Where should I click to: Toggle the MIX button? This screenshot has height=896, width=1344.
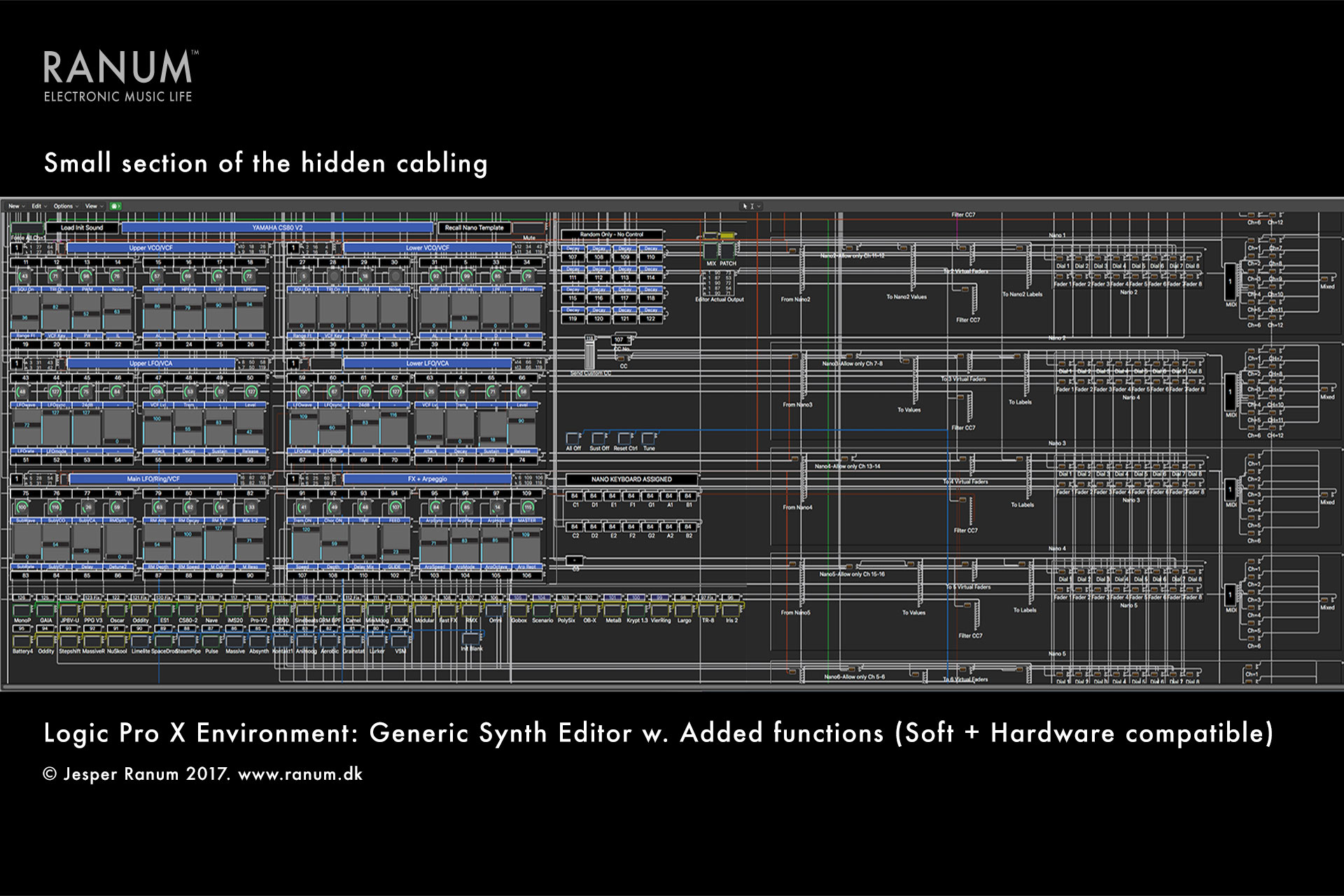click(x=710, y=251)
